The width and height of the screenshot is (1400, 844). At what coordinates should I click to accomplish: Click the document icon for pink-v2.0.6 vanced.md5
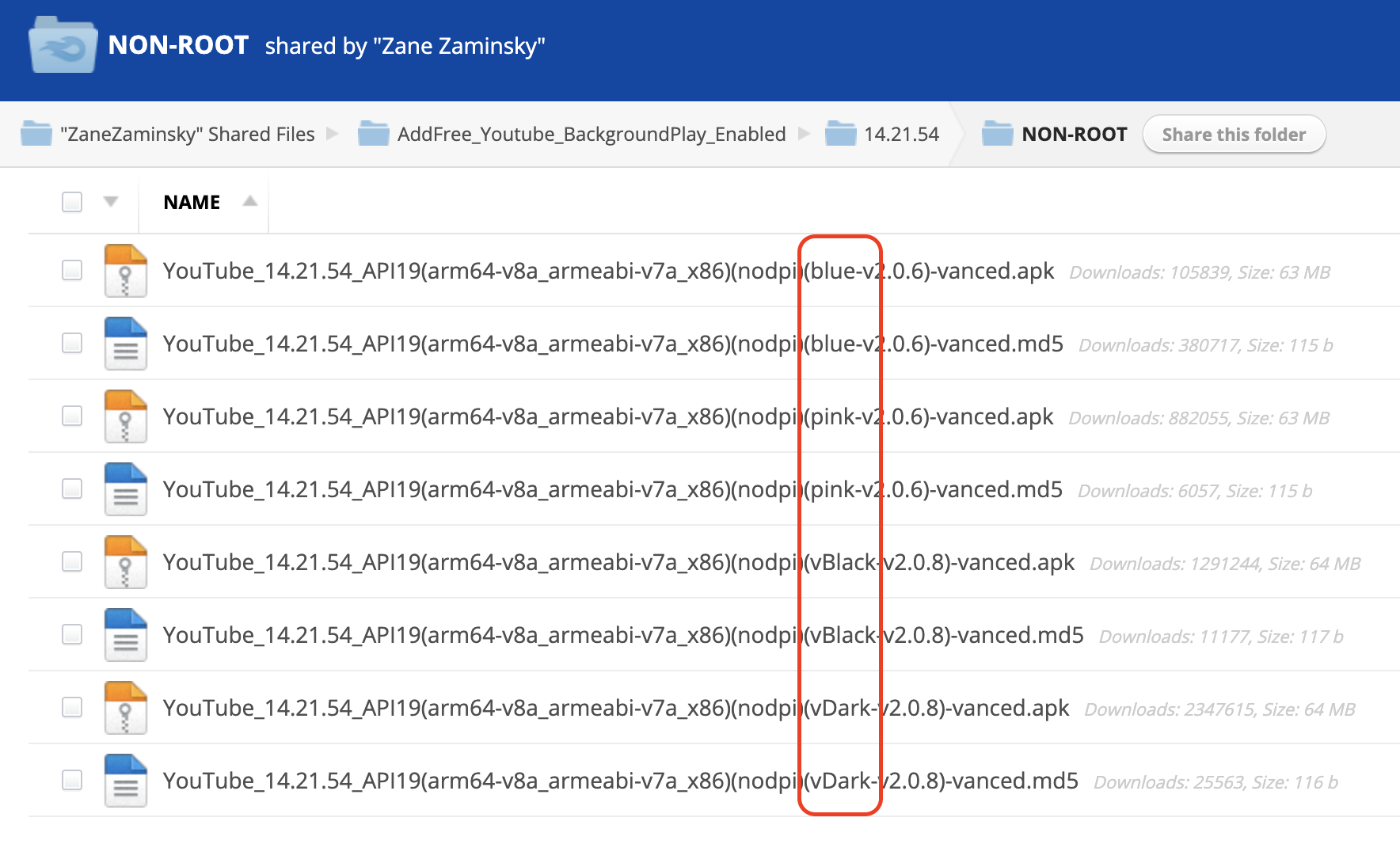click(x=125, y=489)
